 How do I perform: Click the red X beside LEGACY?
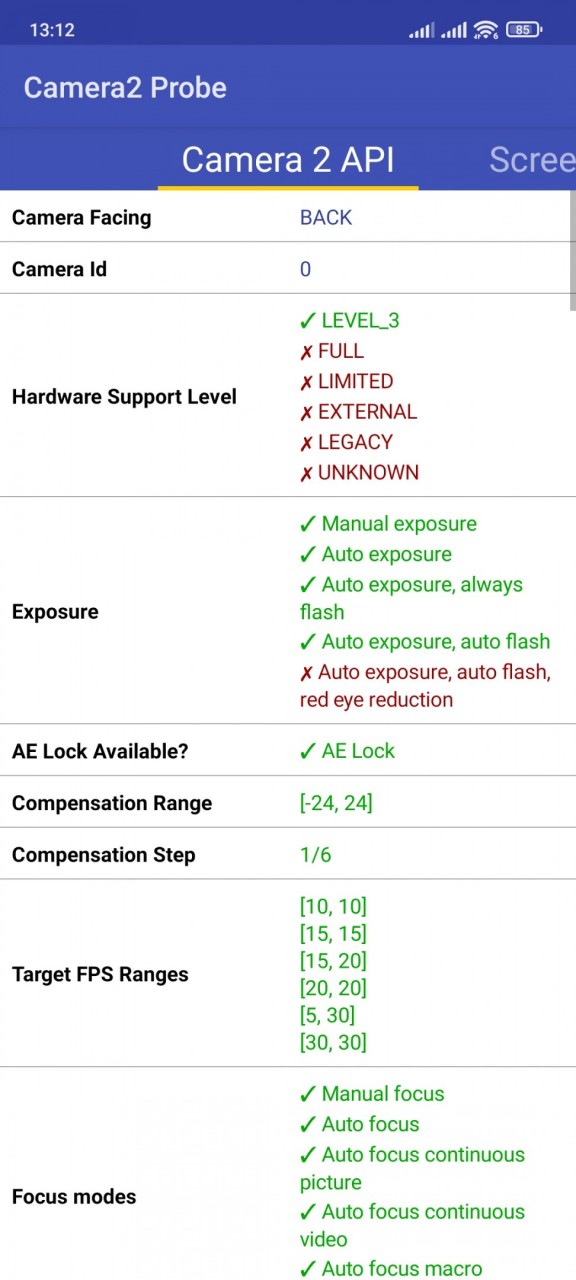click(307, 443)
